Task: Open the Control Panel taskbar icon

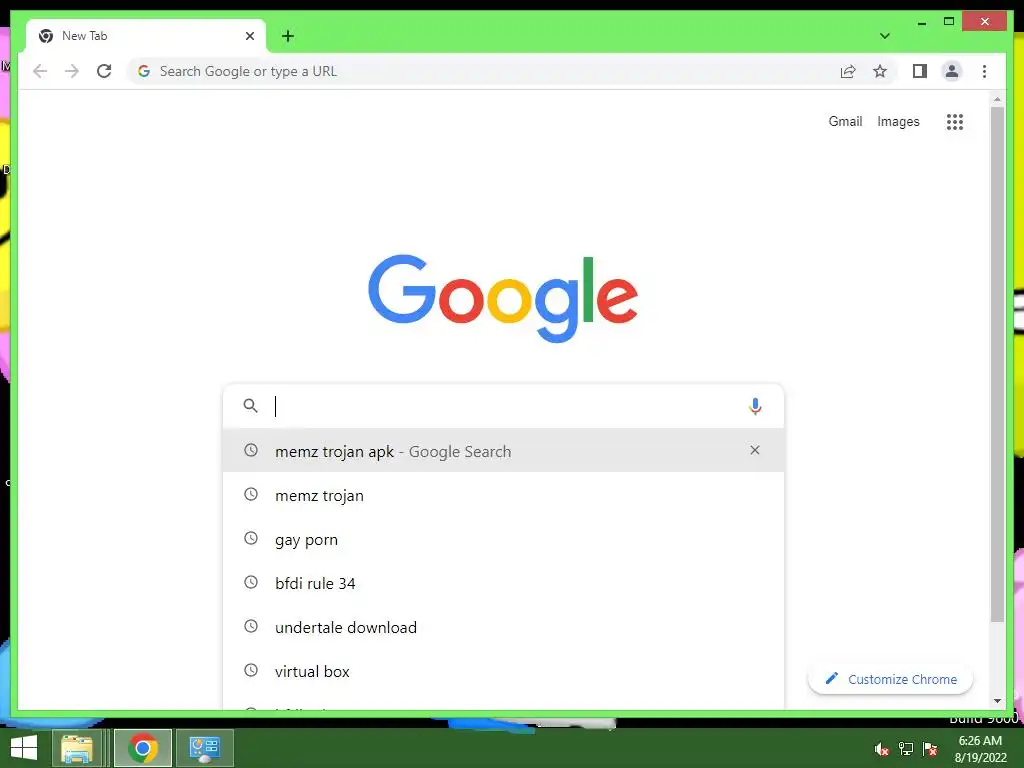Action: (204, 748)
